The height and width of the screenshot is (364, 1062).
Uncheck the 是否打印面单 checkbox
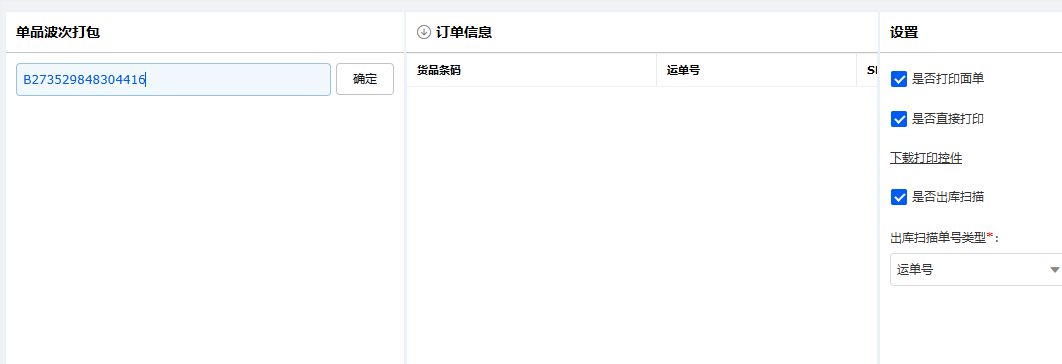pos(899,79)
